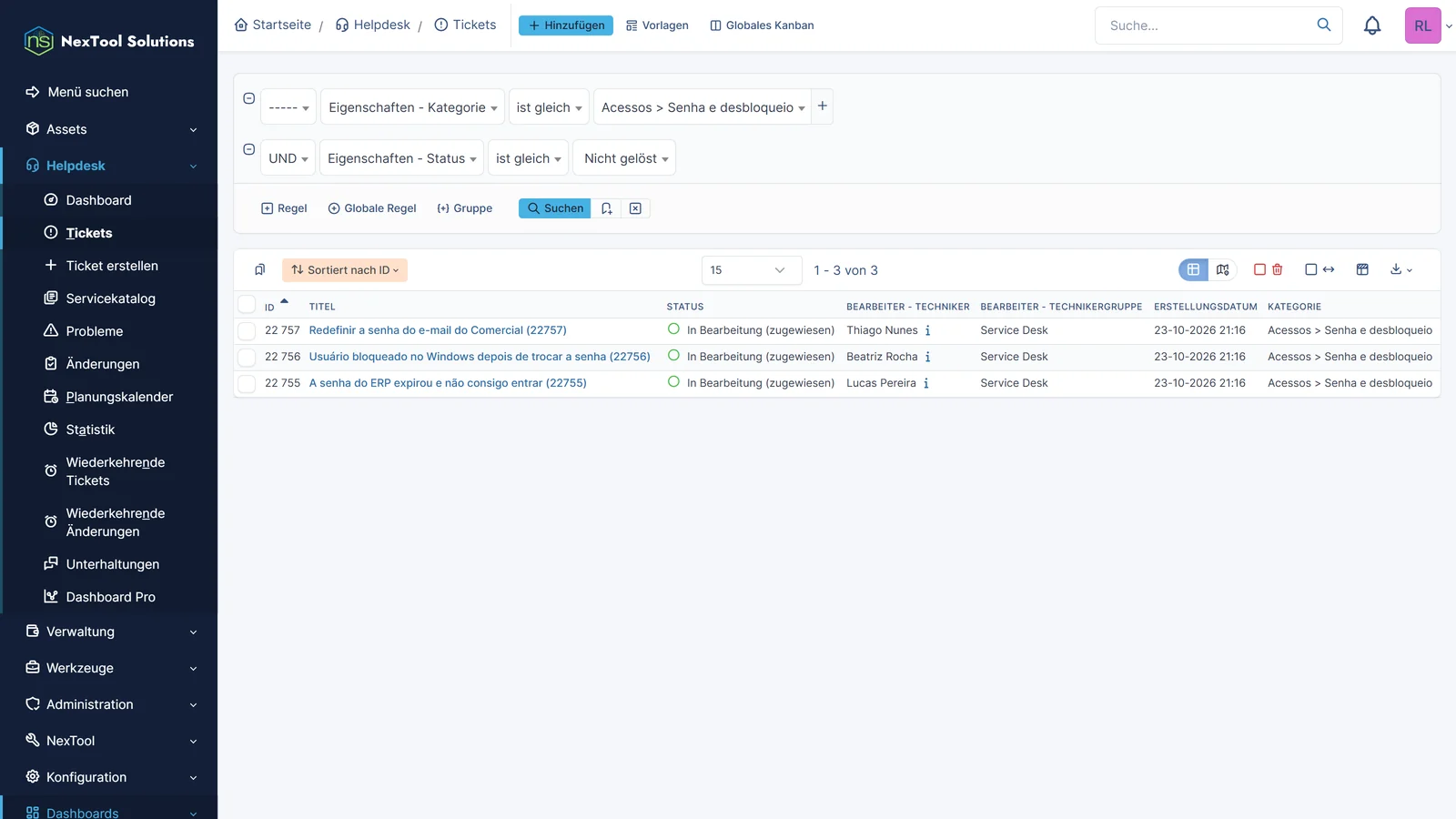The height and width of the screenshot is (819, 1456).
Task: Switch to table view
Action: point(1193,269)
